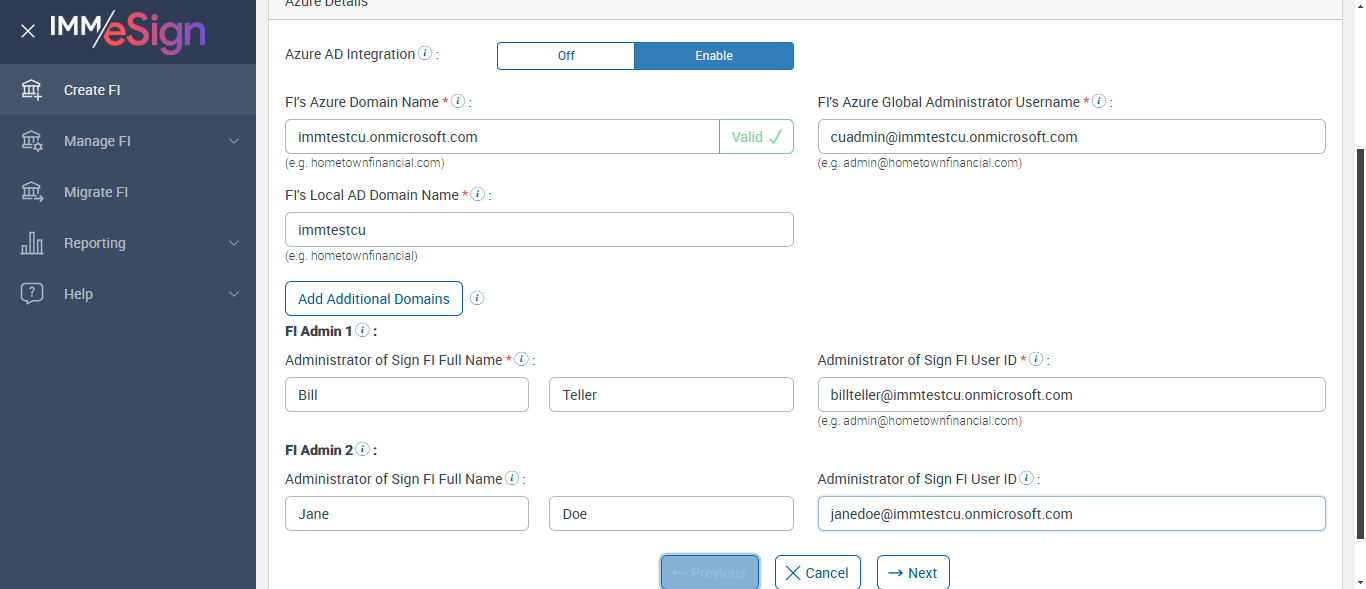Expand the Manage FI submenu

coord(234,141)
